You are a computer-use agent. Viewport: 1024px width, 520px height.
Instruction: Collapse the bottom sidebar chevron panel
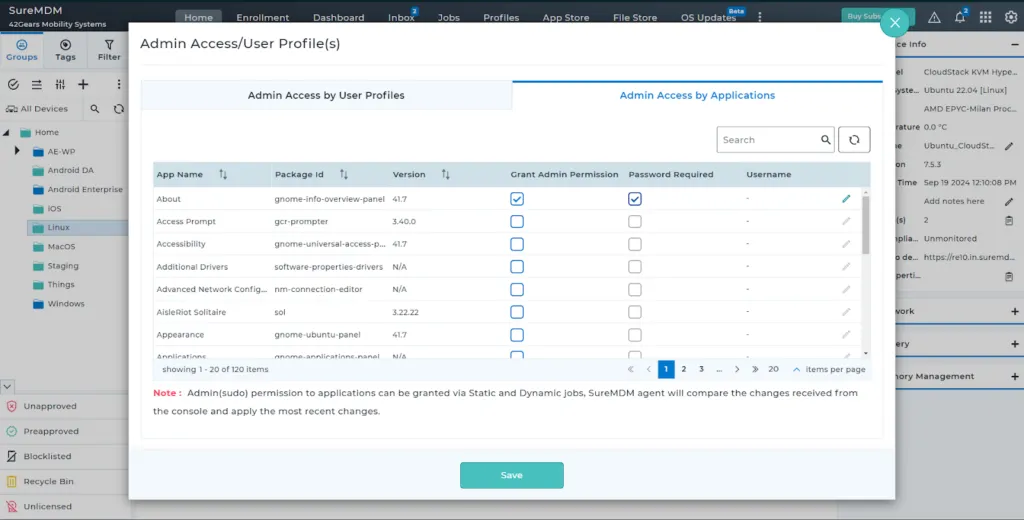7,387
